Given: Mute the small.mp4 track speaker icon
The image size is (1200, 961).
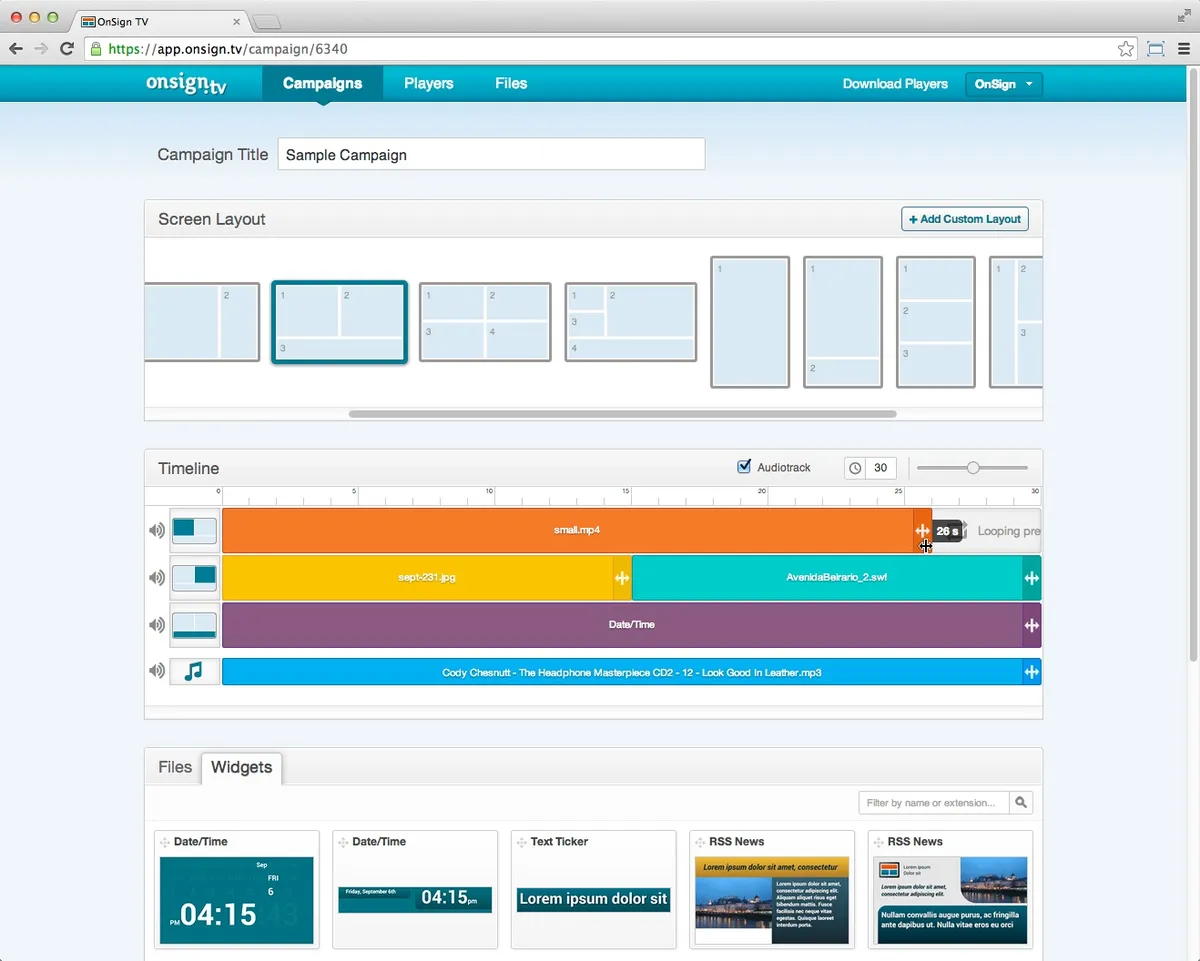Looking at the screenshot, I should tap(157, 530).
